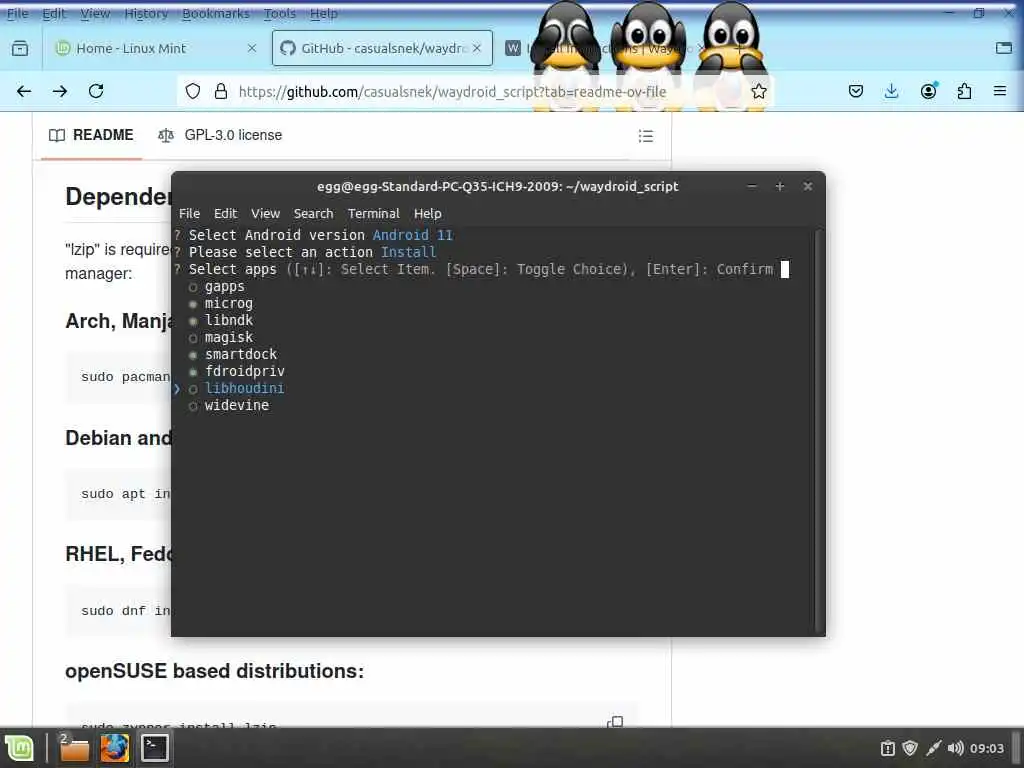Maximize the terminal window with plus button

click(779, 187)
